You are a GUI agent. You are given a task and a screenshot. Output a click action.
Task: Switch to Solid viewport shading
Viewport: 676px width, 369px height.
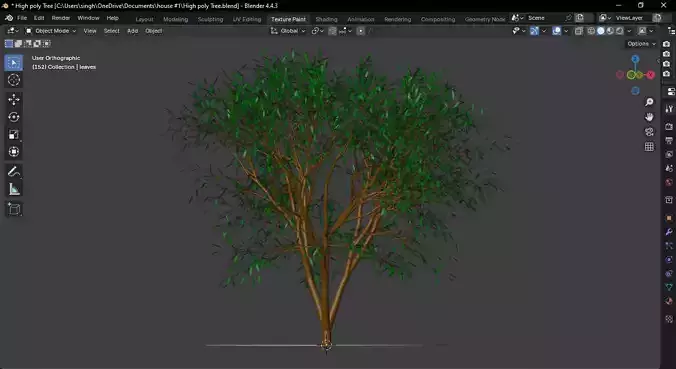(601, 31)
